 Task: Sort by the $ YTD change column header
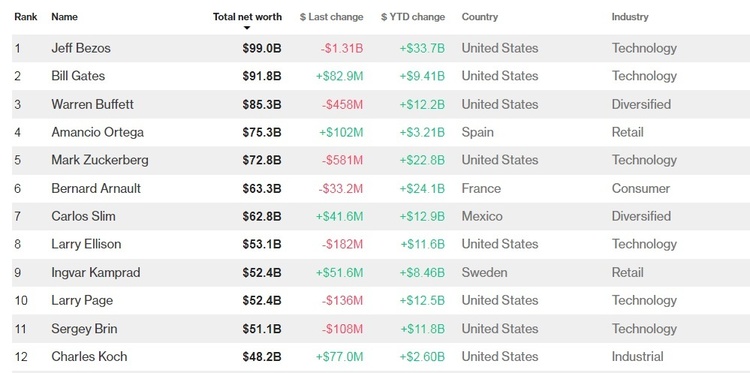pos(413,17)
